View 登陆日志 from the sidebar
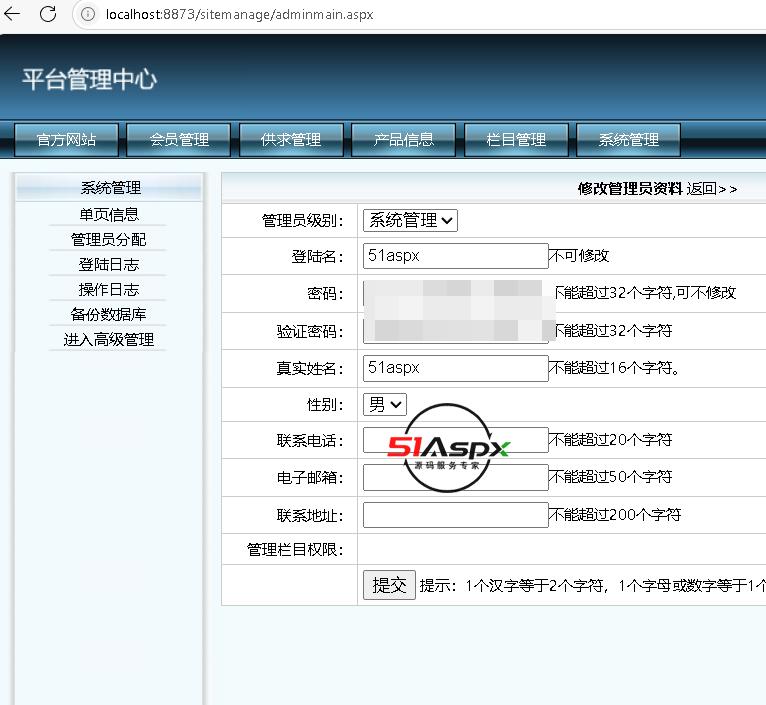Screen dimensions: 766x705 coord(109,264)
